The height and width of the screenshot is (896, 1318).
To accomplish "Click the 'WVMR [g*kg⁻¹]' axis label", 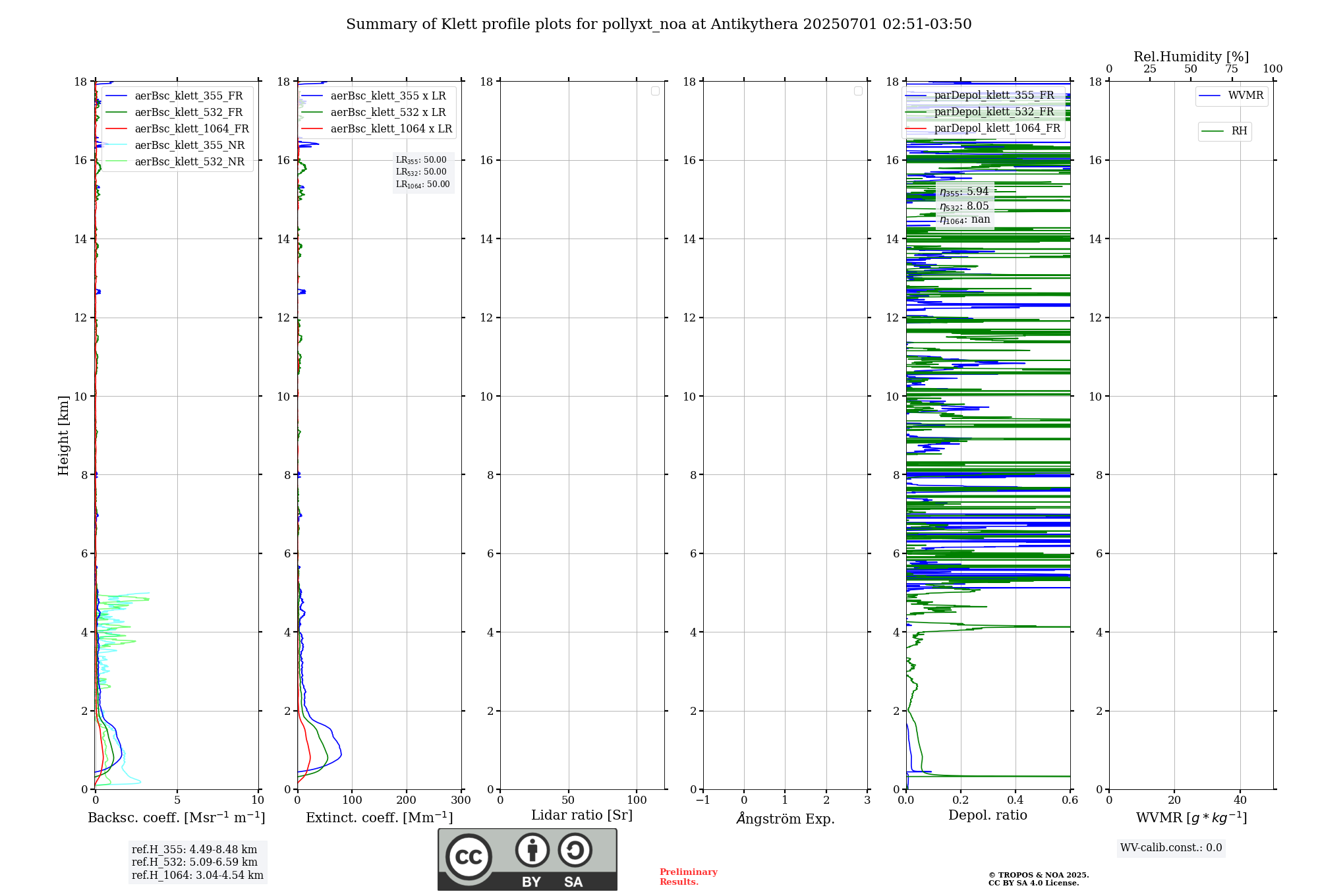I will click(x=1191, y=818).
